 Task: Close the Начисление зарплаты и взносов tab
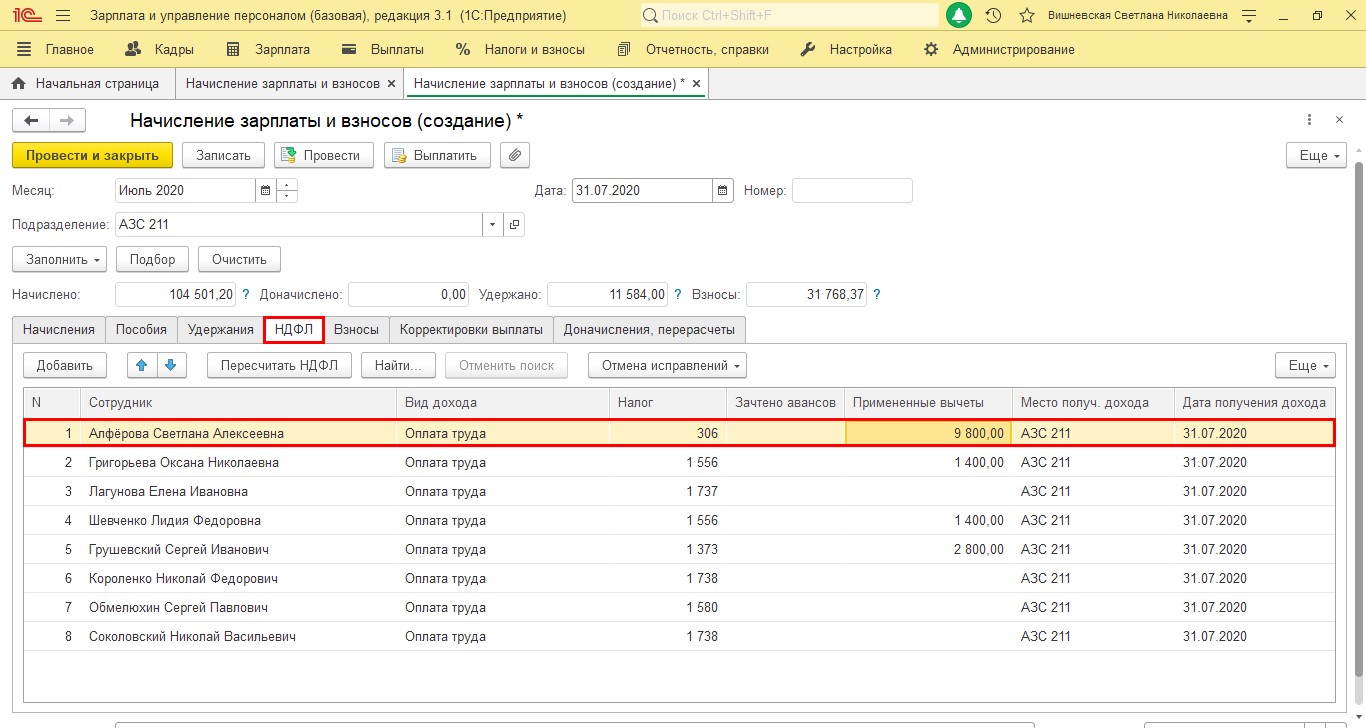click(x=391, y=84)
